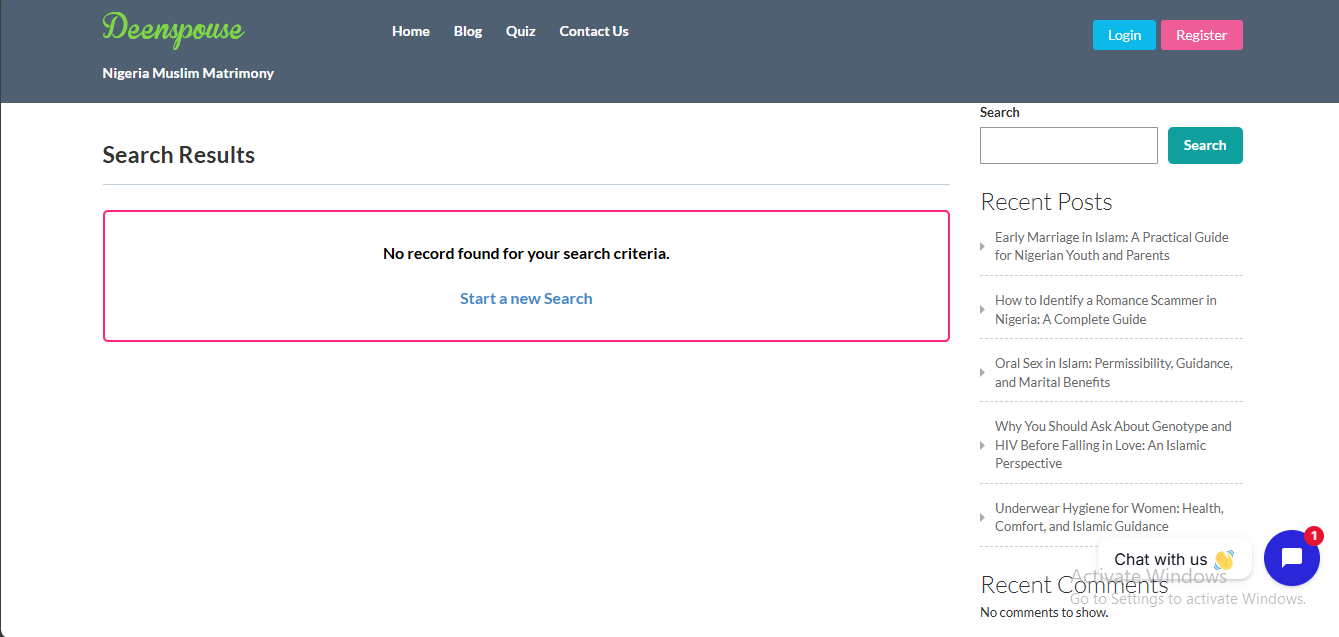The height and width of the screenshot is (637, 1339).
Task: Go to the Blog page
Action: 467,31
